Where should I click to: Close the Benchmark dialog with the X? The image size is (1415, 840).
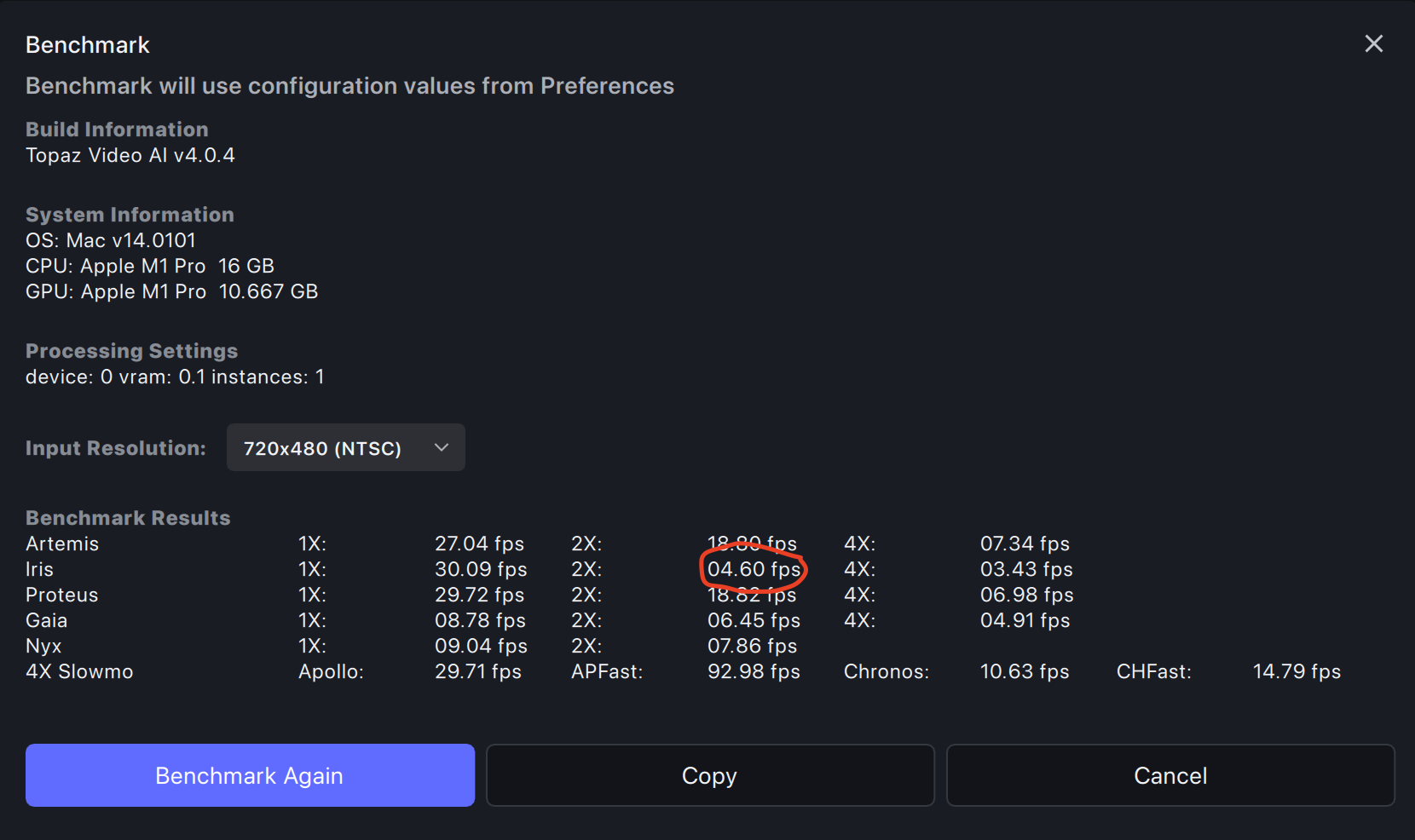click(x=1373, y=43)
